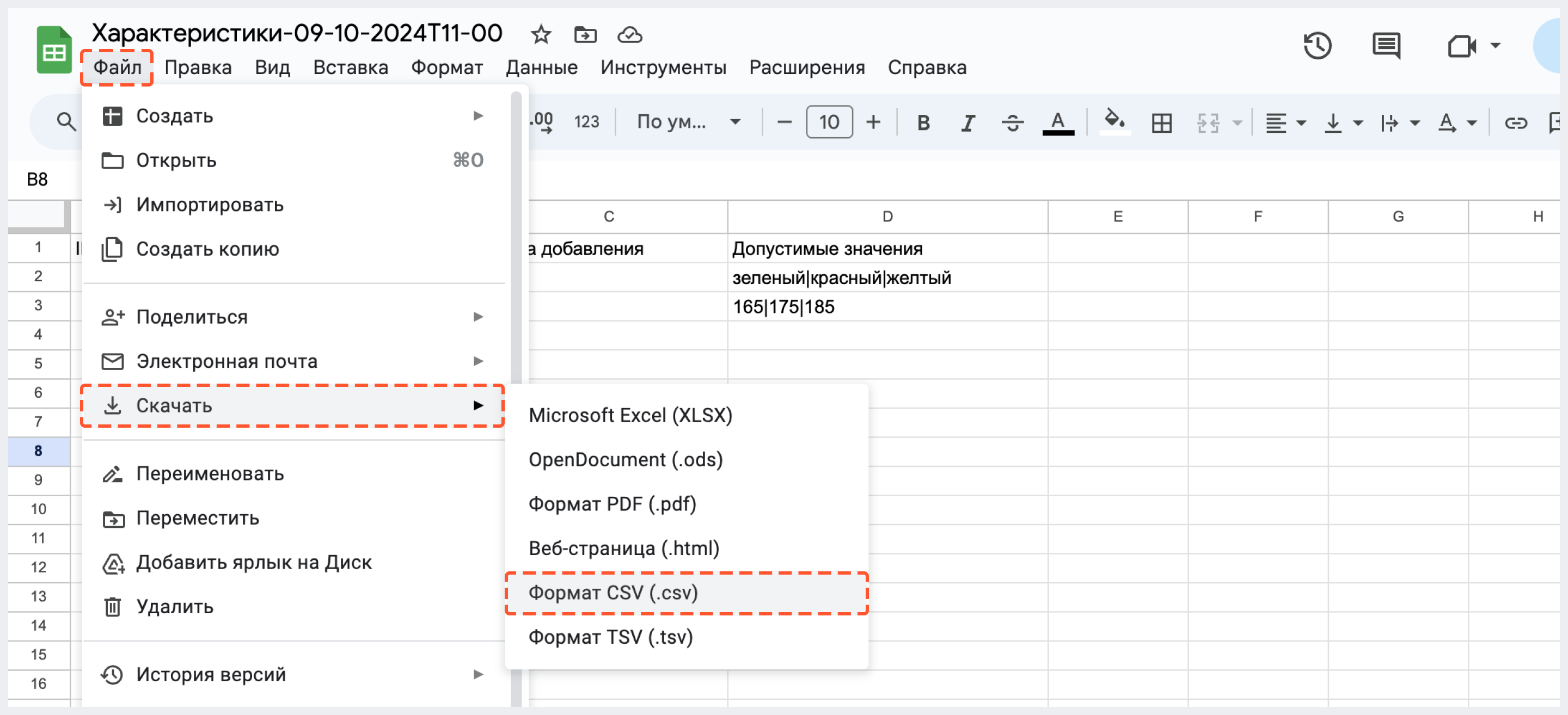Image resolution: width=1568 pixels, height=715 pixels.
Task: Insert a link icon
Action: tap(1515, 124)
